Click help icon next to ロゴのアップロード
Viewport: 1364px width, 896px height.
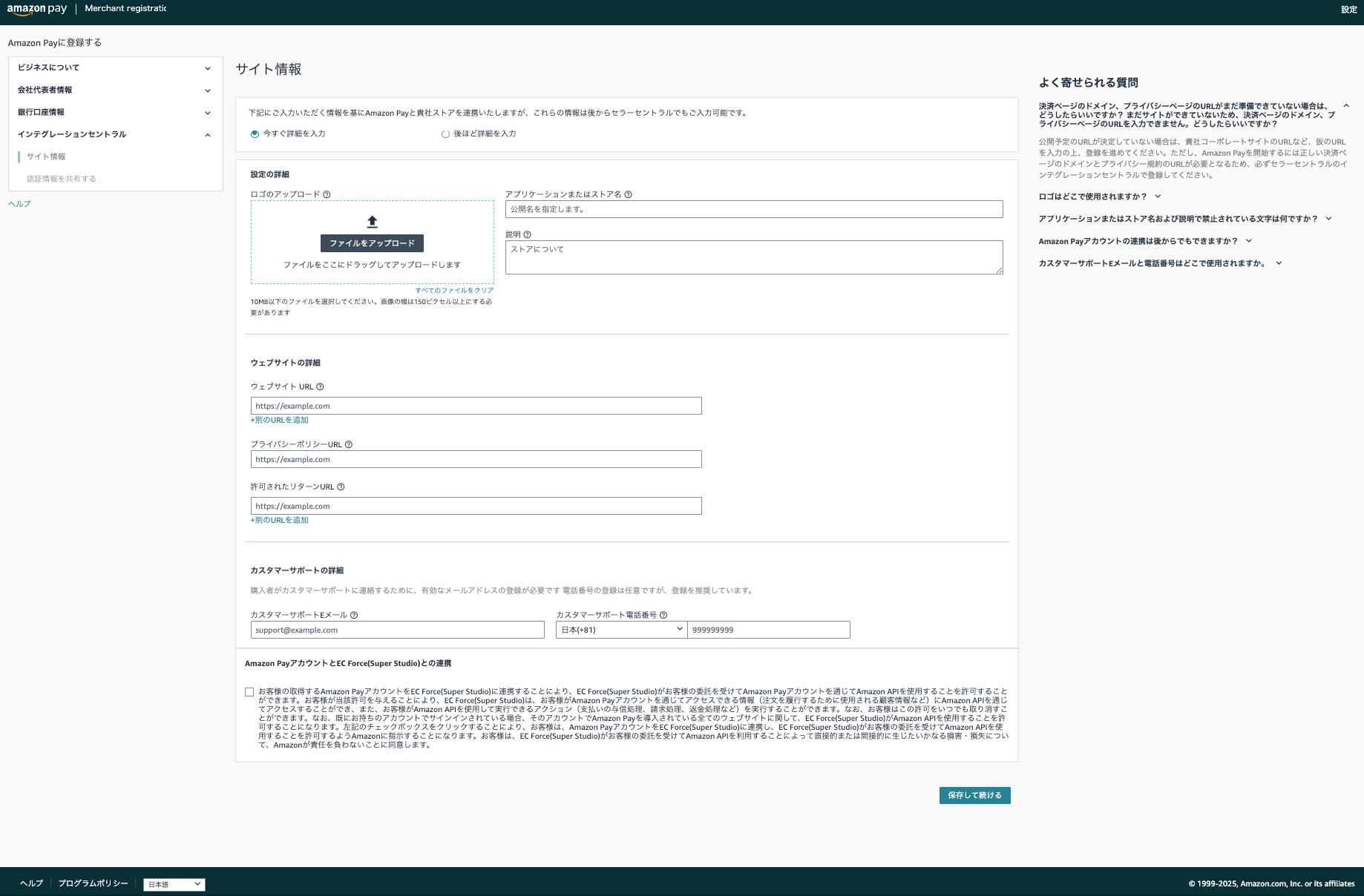[x=327, y=194]
